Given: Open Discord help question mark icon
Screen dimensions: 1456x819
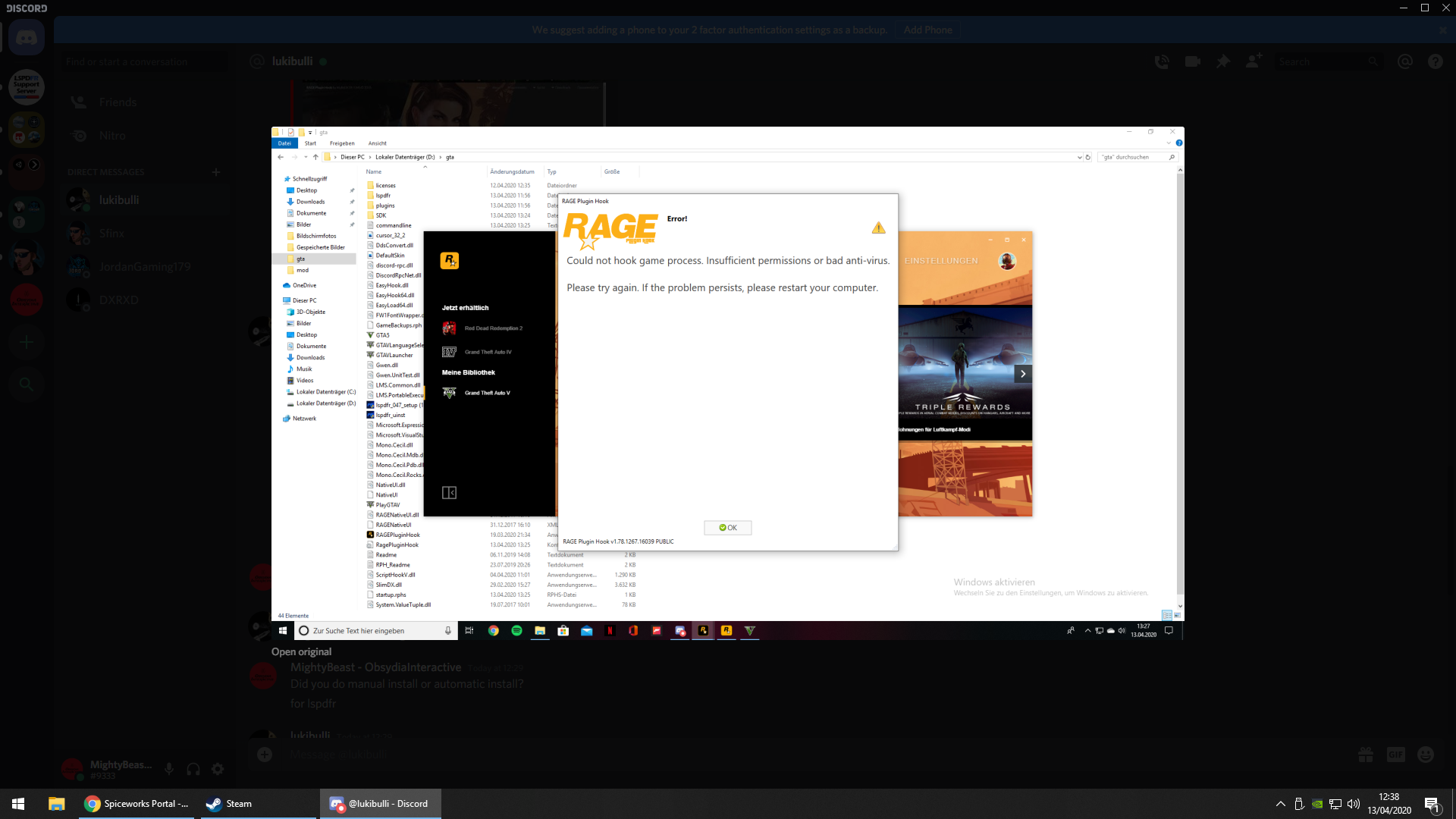Looking at the screenshot, I should pyautogui.click(x=1435, y=61).
